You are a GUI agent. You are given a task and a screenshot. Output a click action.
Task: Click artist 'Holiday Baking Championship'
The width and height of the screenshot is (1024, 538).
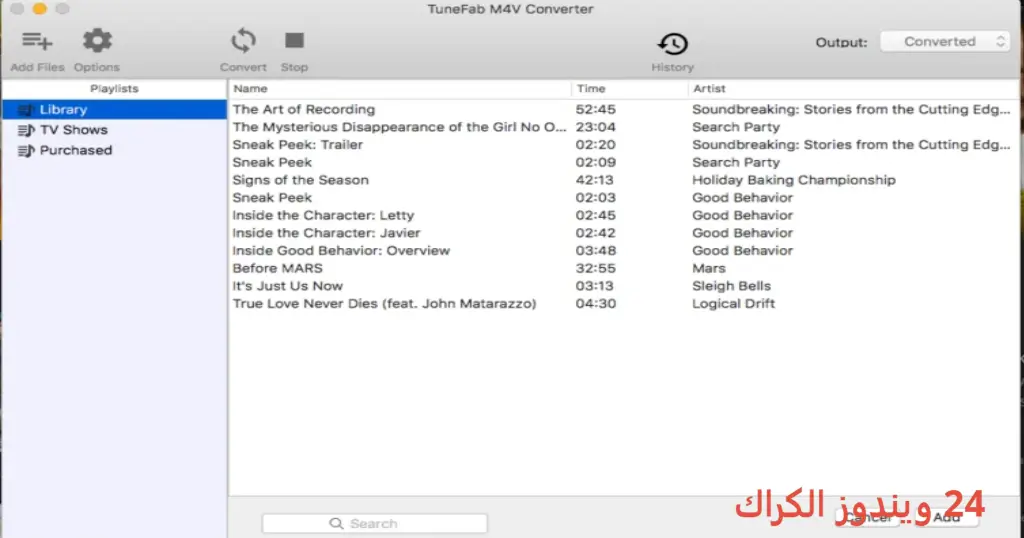click(794, 180)
